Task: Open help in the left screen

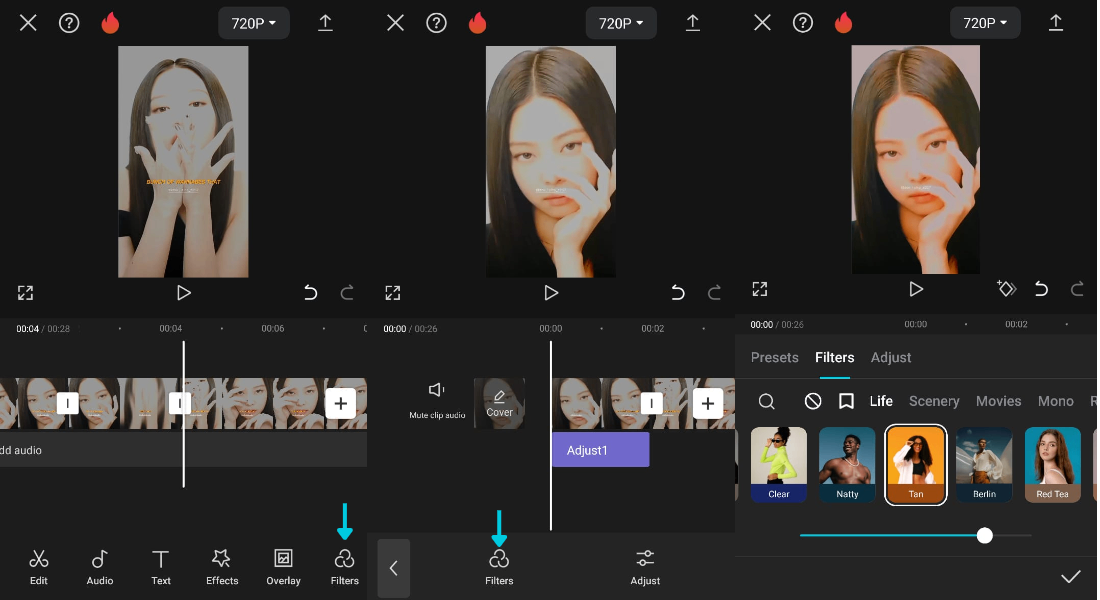Action: coord(69,23)
